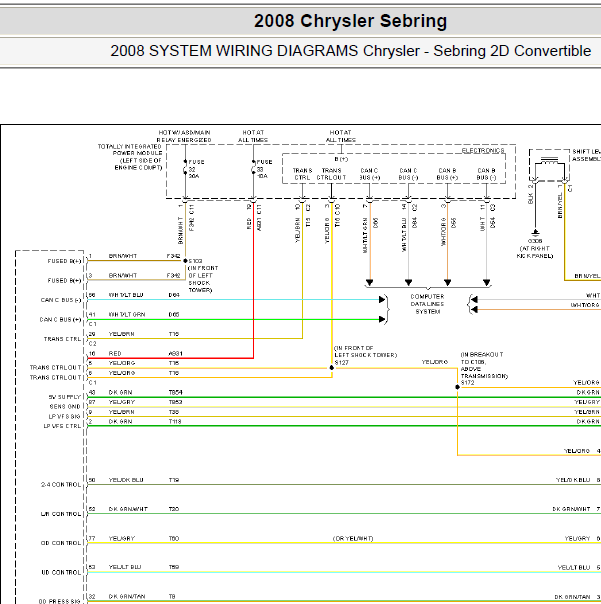Click circuit code "T854"
The image size is (601, 604).
coord(175,393)
